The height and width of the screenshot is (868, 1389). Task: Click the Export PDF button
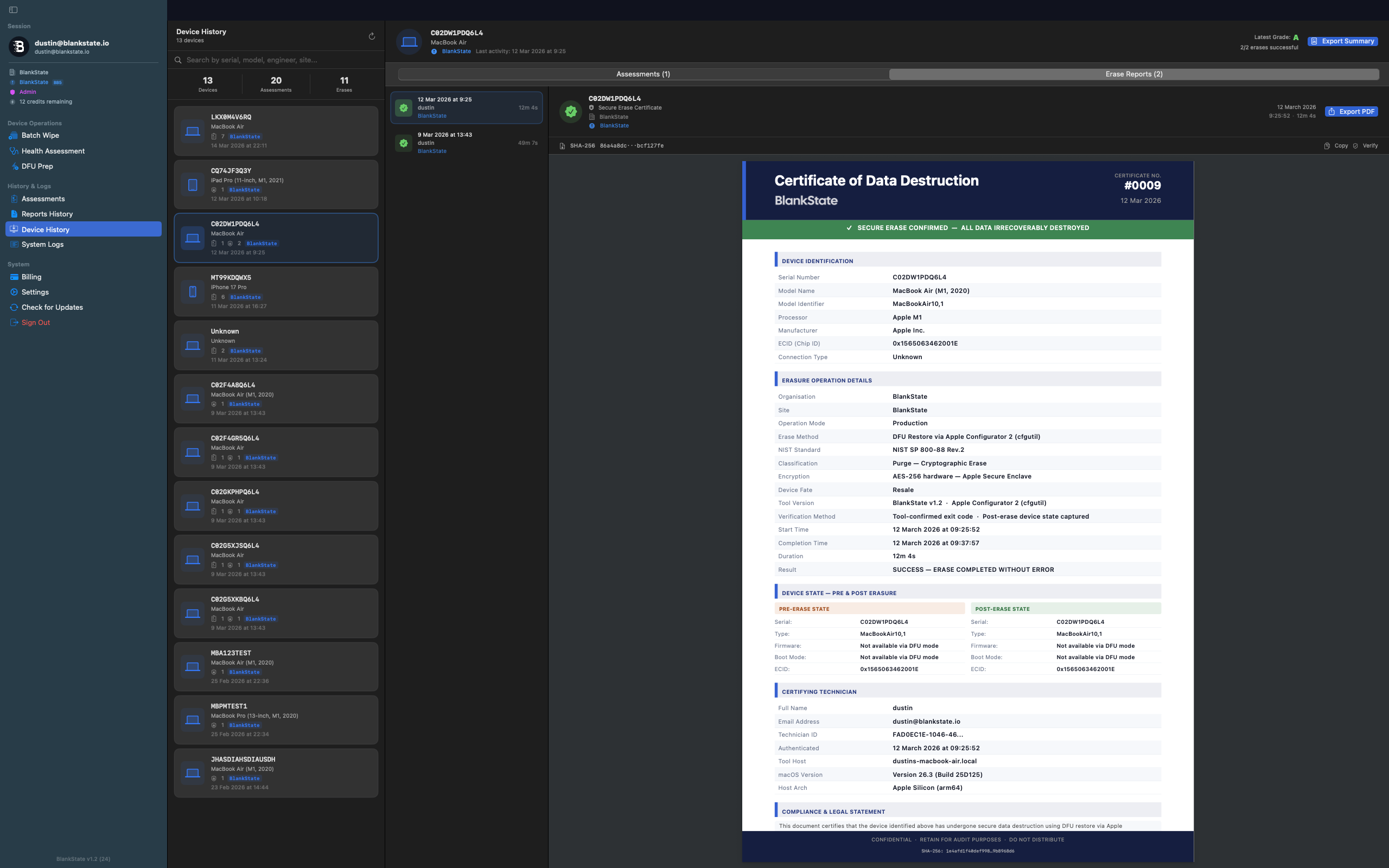1351,112
